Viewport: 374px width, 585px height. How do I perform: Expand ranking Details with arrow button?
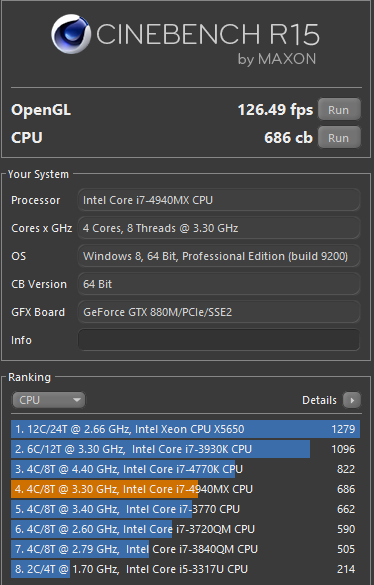[352, 400]
